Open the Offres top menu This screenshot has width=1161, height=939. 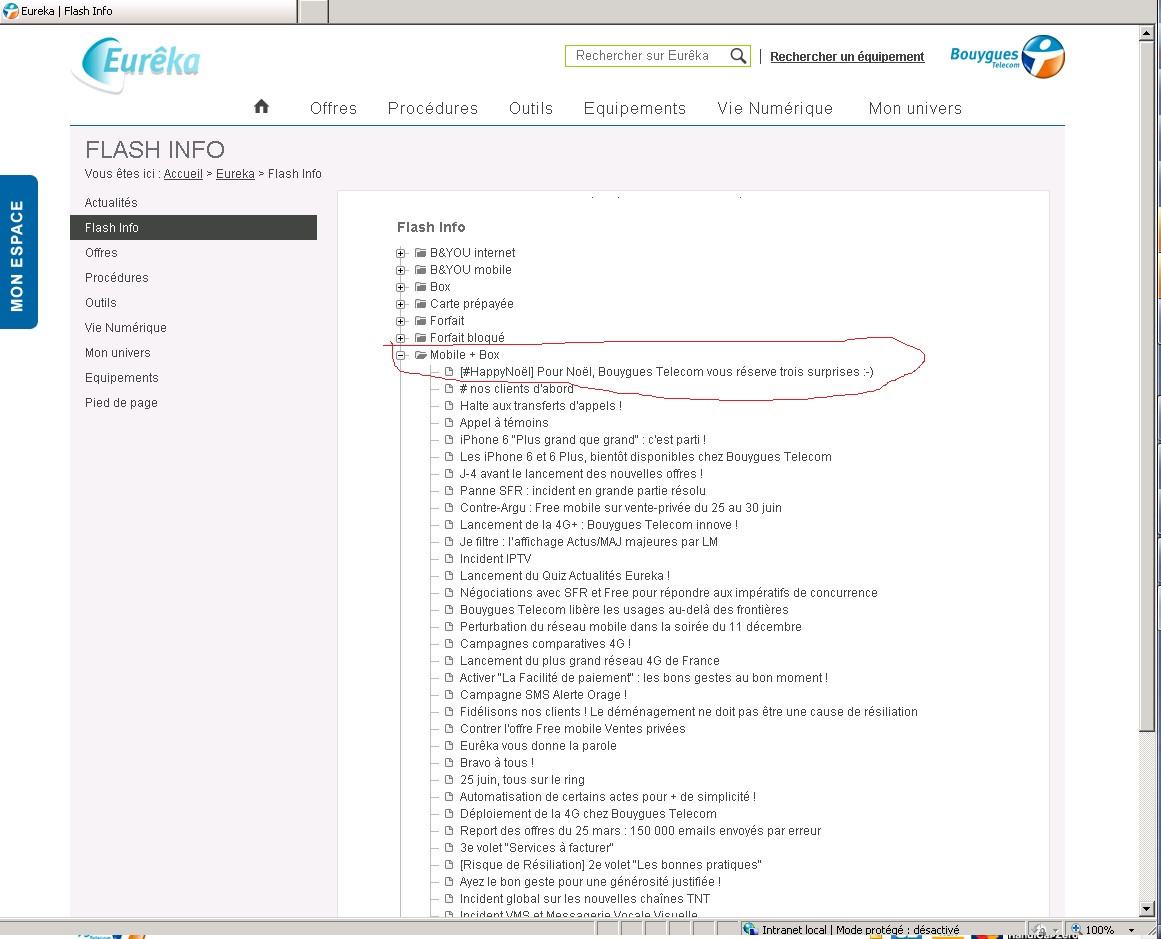pyautogui.click(x=333, y=108)
